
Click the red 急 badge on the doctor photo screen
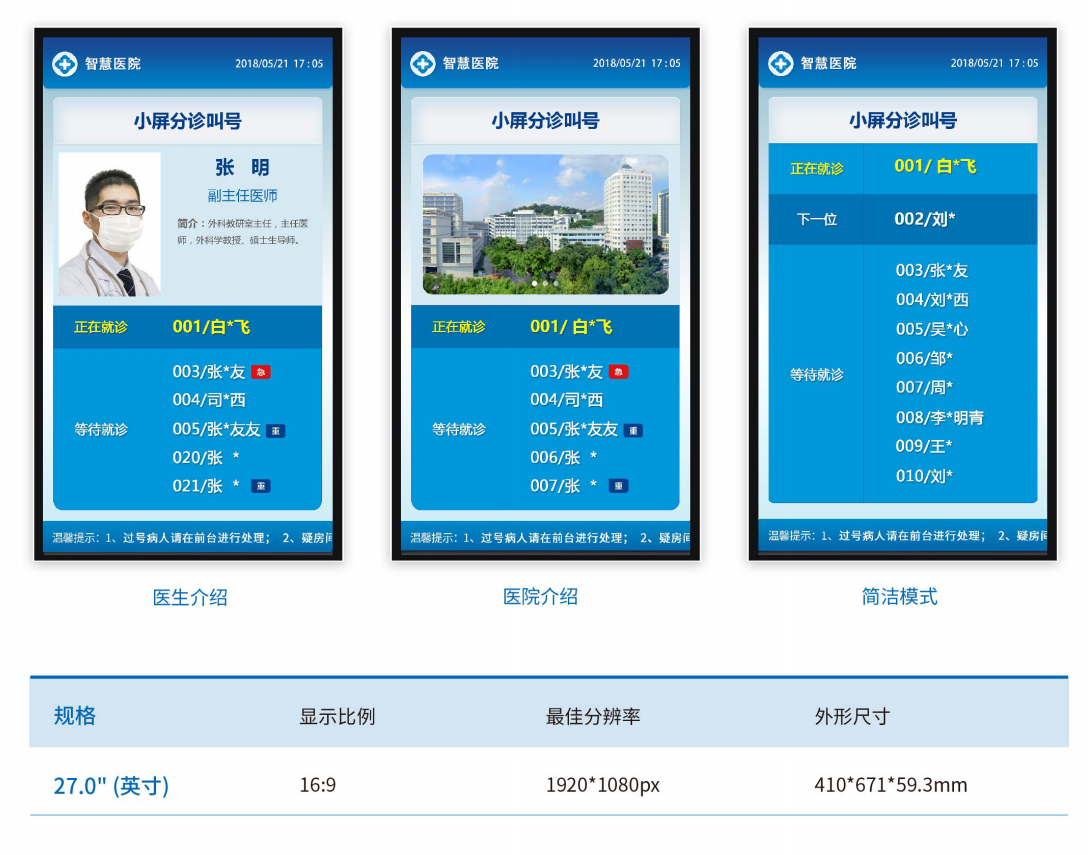261,372
